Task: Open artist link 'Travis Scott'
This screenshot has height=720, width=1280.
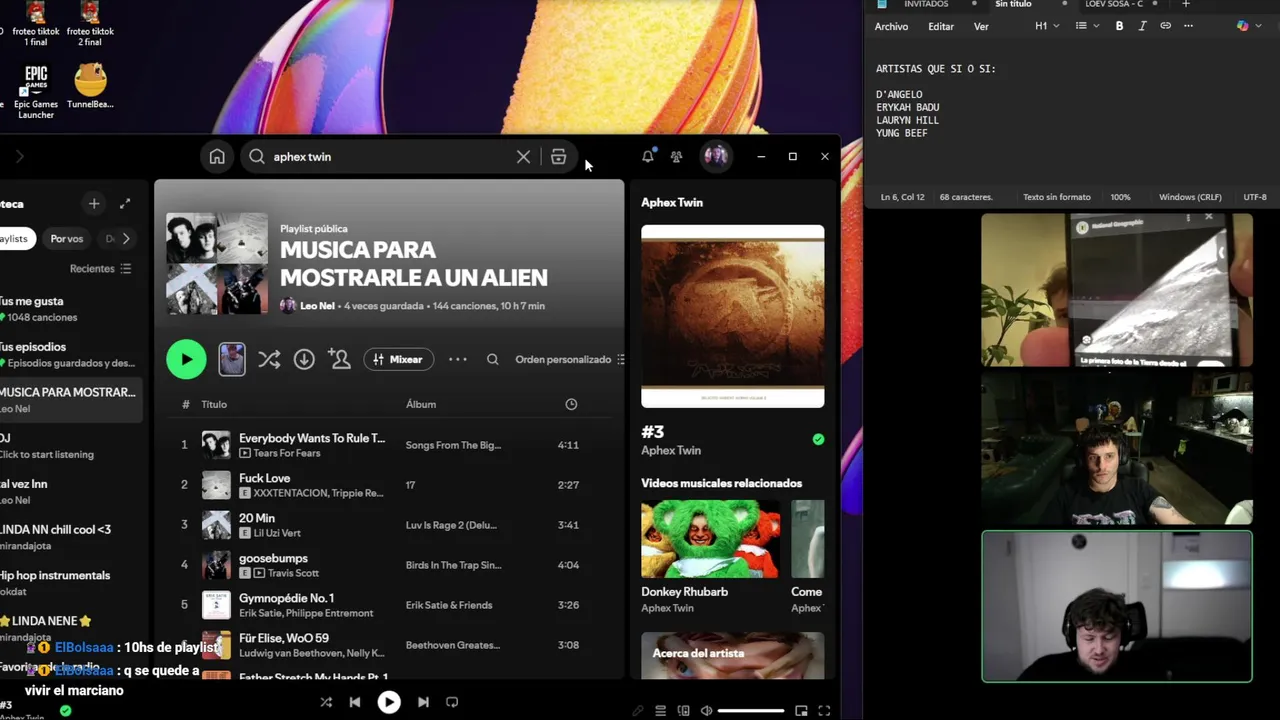Action: click(x=293, y=573)
